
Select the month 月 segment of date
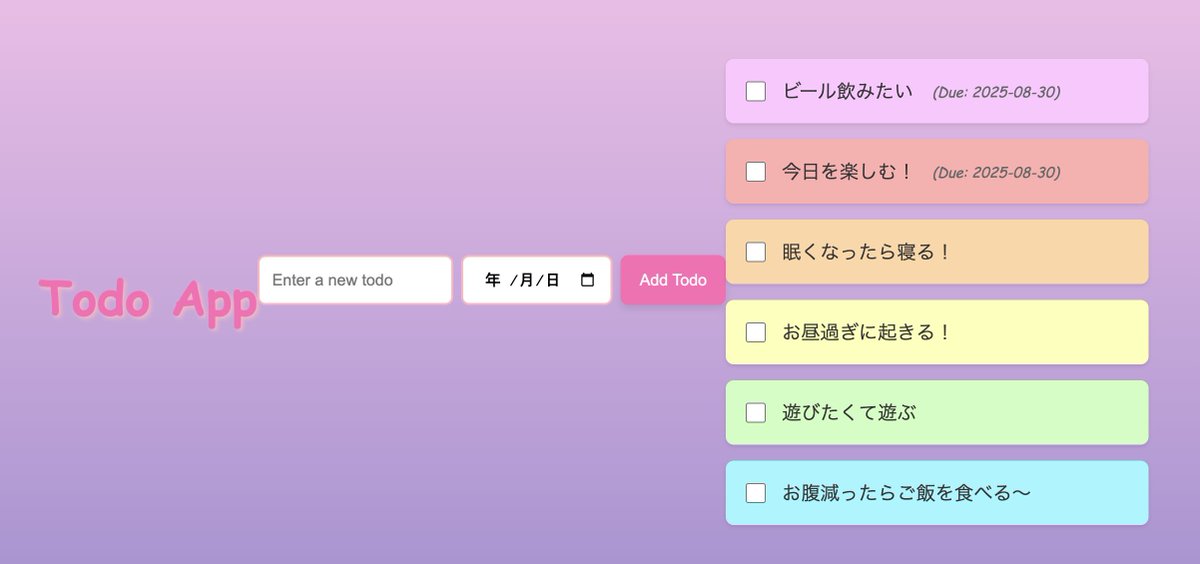[x=526, y=280]
